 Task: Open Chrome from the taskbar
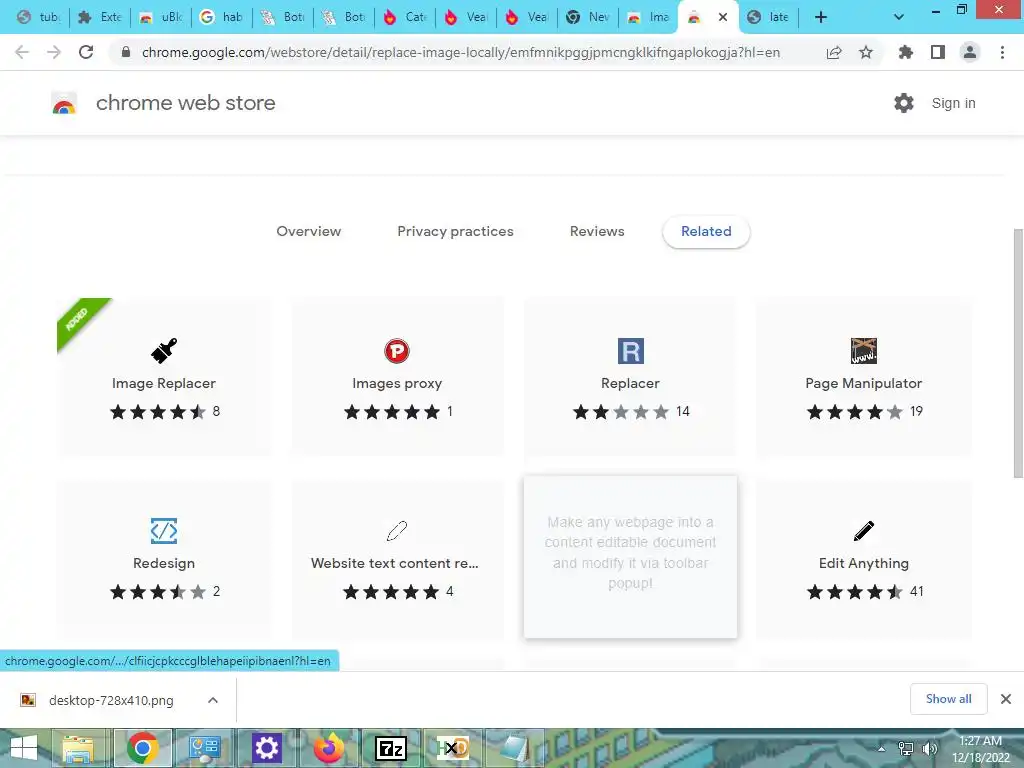(x=142, y=748)
